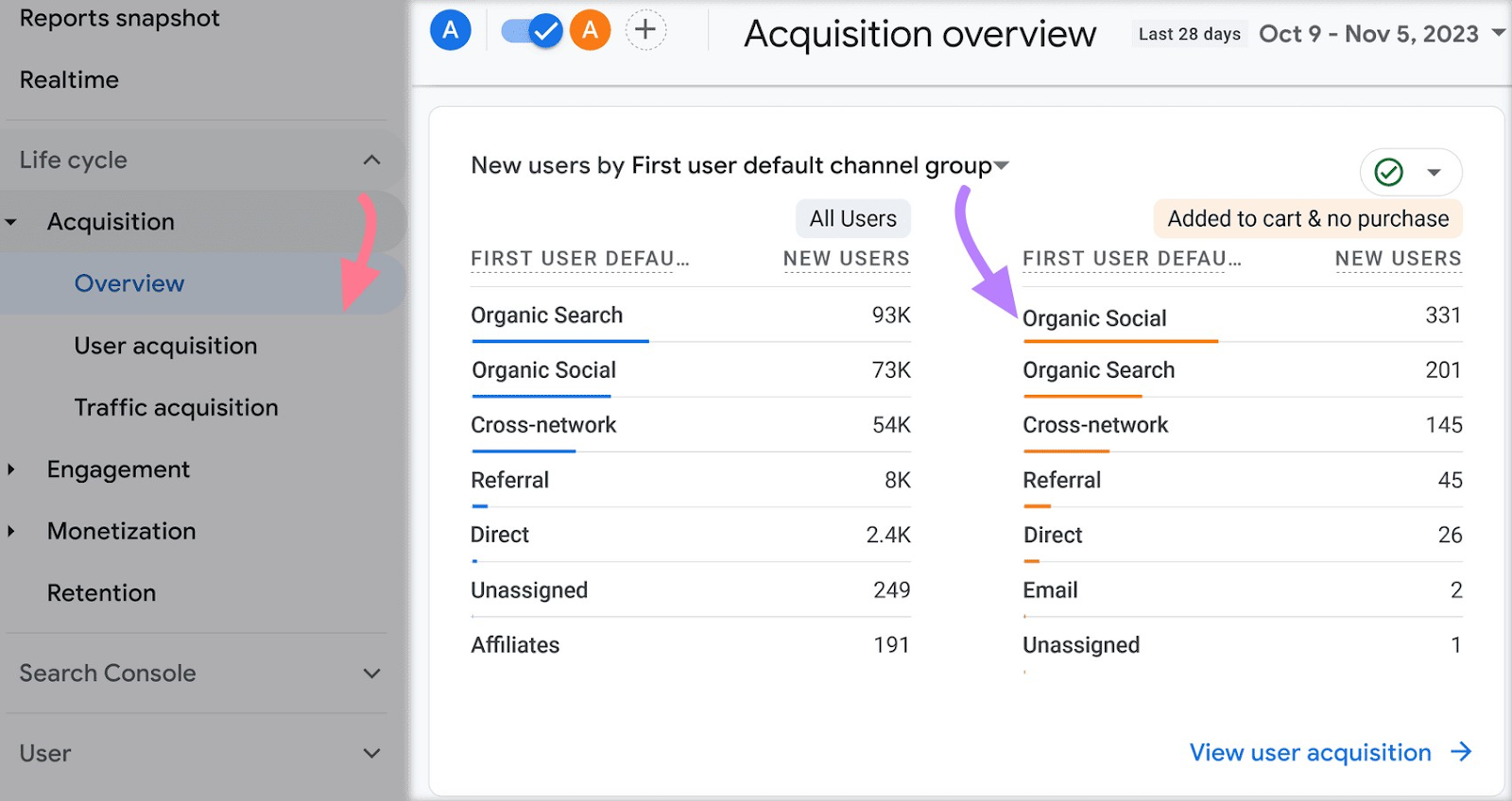The width and height of the screenshot is (1512, 801).
Task: Open dropdown arrow next to green checkmark
Action: (x=1434, y=173)
